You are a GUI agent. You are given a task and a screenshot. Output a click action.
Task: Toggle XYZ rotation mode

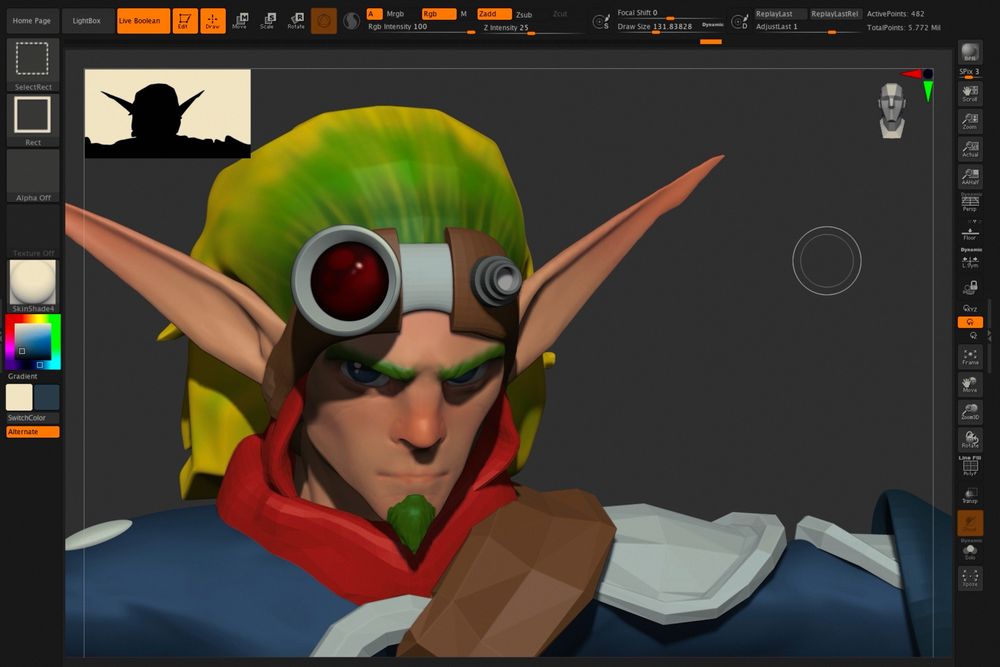point(970,309)
